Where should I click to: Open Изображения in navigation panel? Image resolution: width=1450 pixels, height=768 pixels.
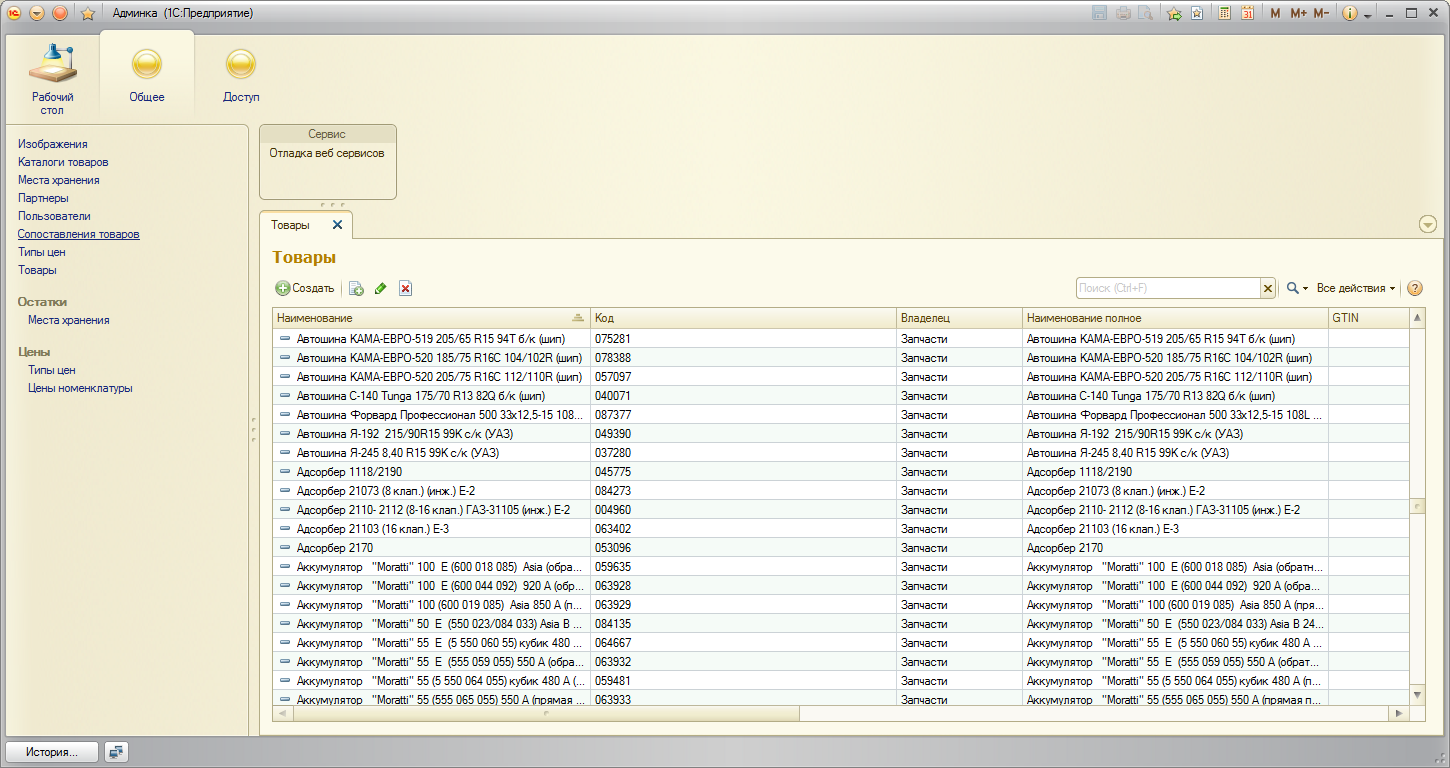[53, 144]
